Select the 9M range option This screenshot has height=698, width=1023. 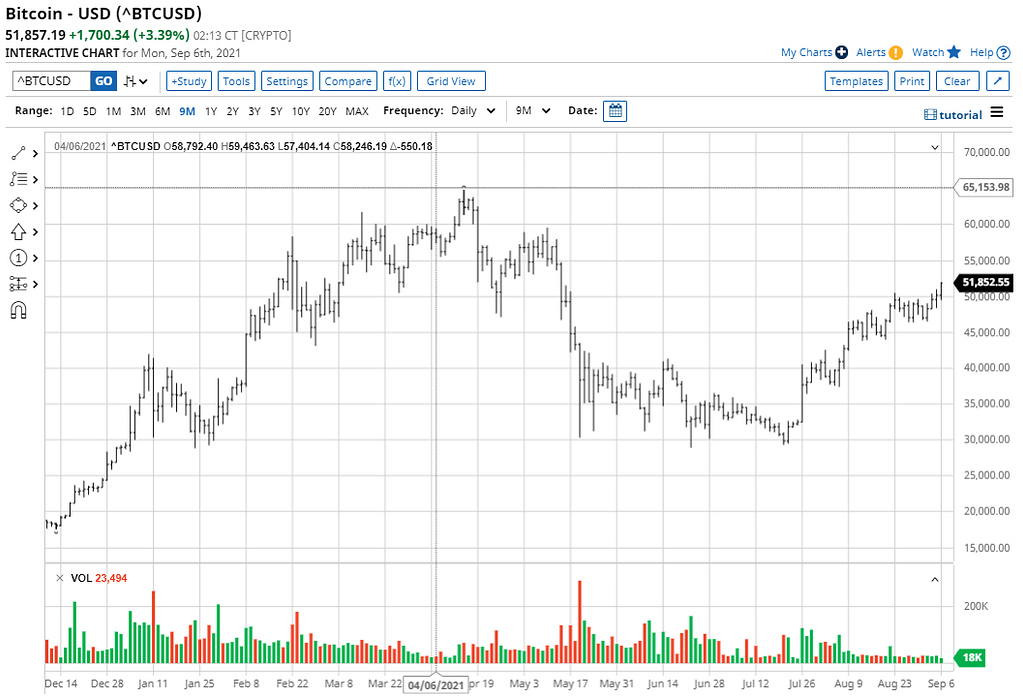[187, 112]
